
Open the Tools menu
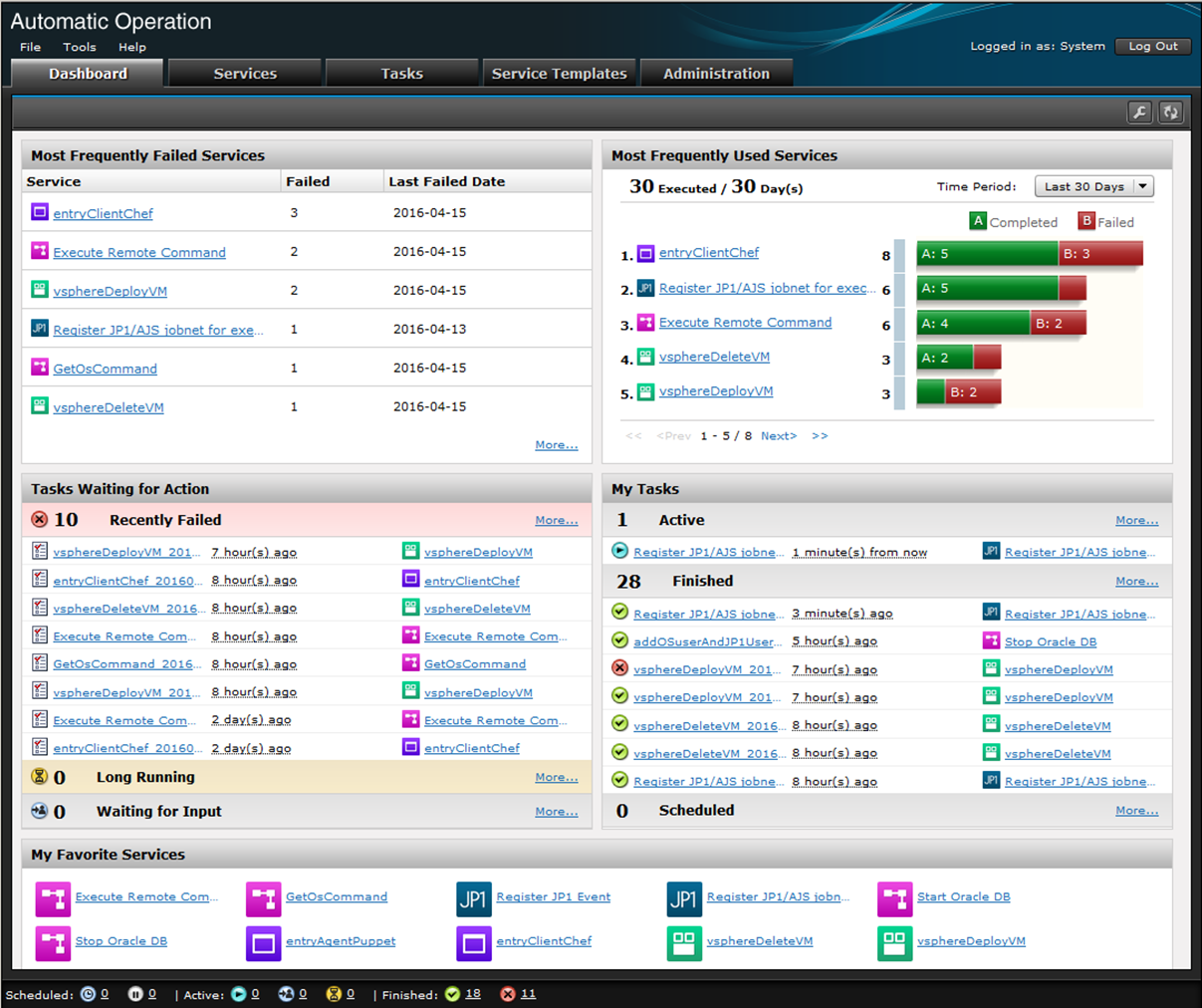click(x=80, y=47)
